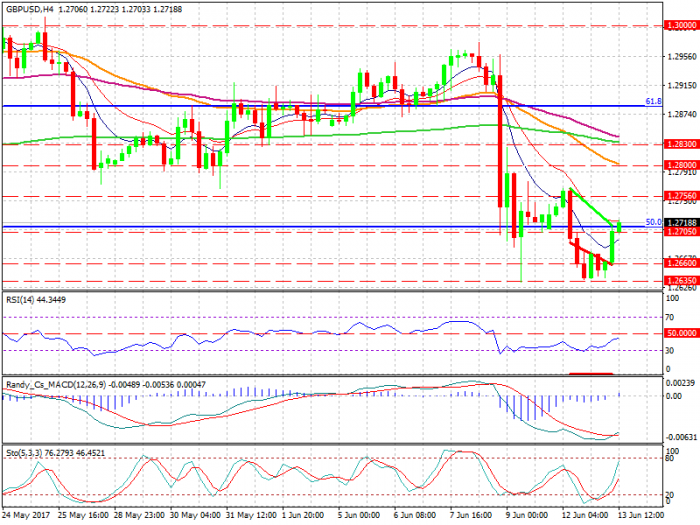Select the 1.27560 red price level label
The width and height of the screenshot is (700, 525).
682,196
